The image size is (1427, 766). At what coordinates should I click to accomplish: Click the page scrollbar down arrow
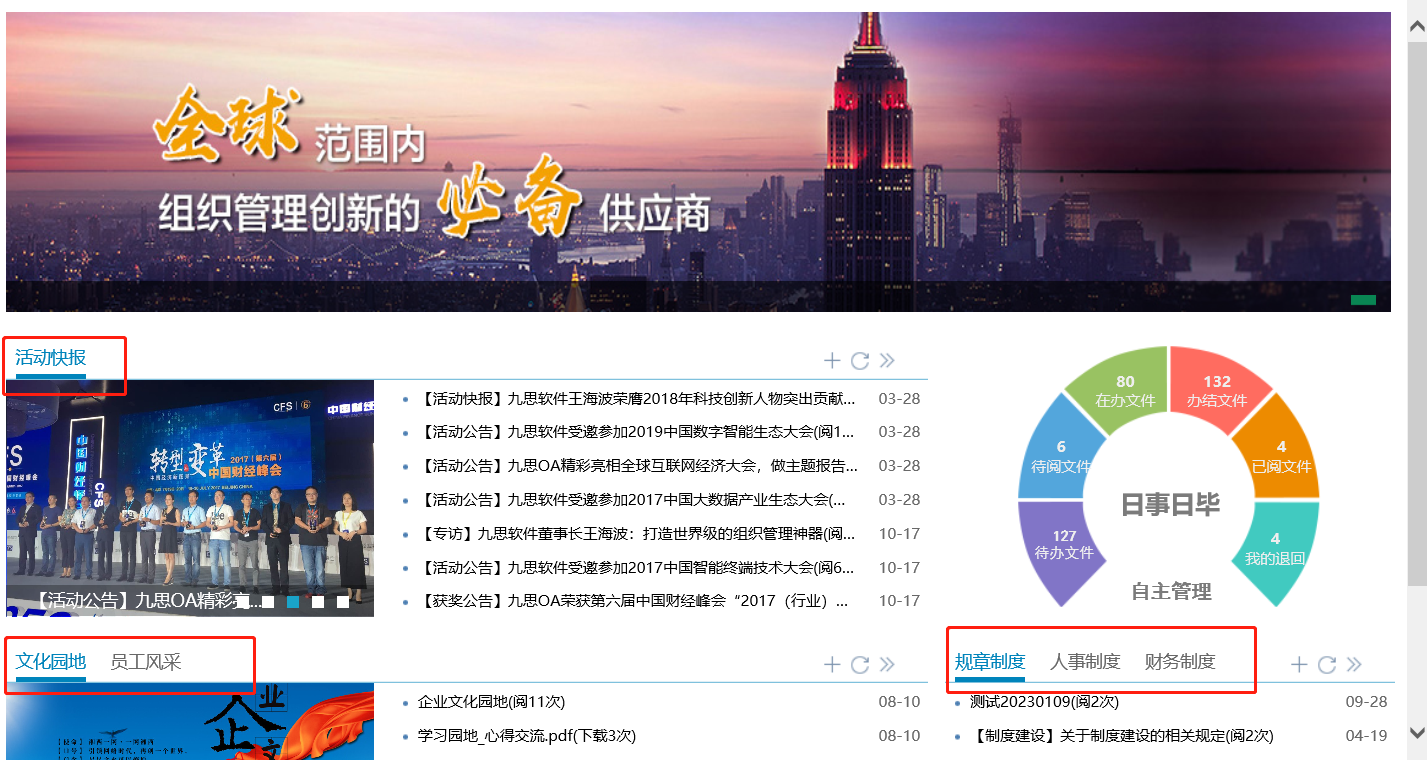[x=1417, y=732]
